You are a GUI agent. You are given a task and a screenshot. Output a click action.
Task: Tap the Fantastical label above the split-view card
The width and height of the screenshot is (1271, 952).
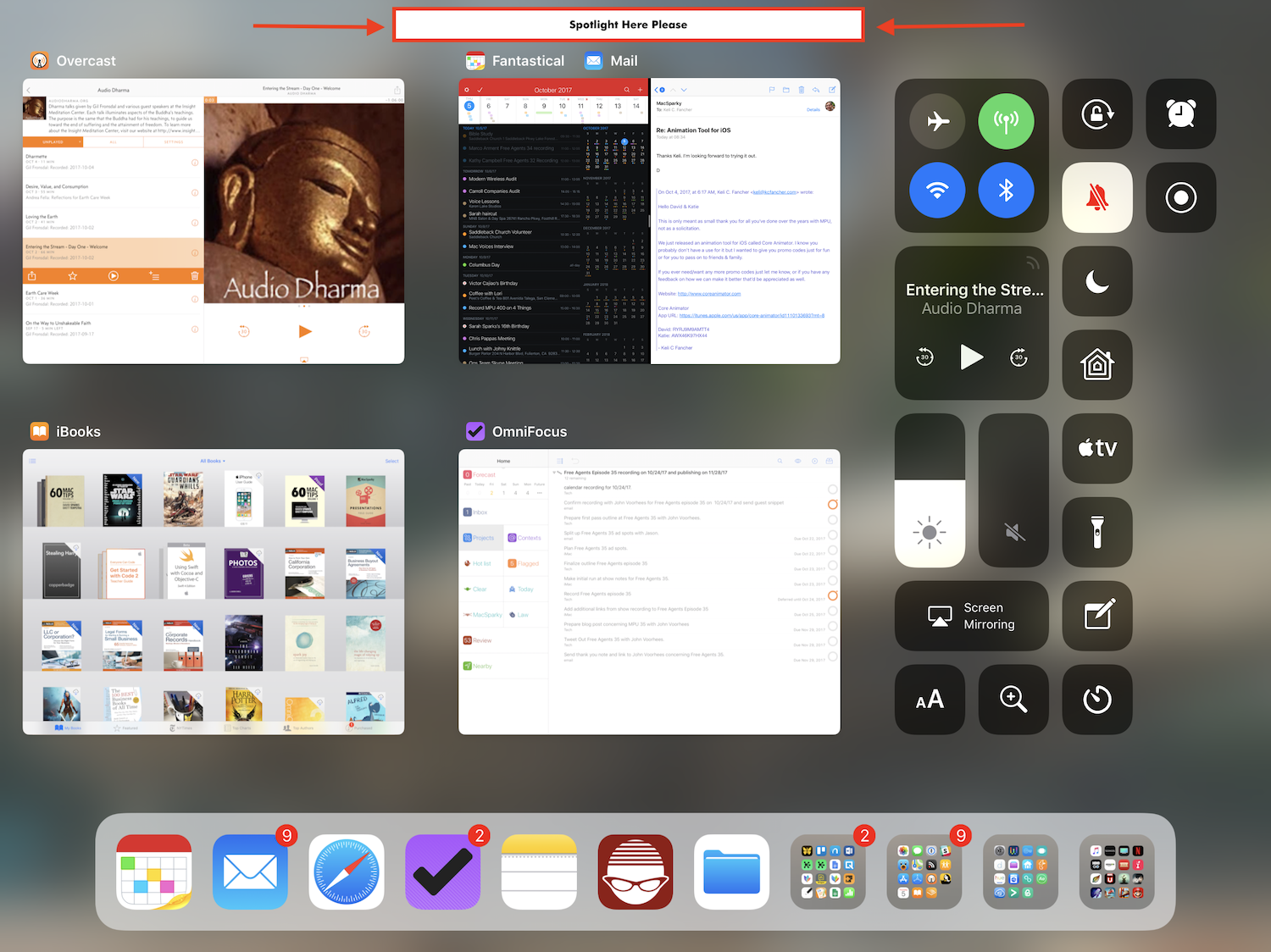[x=528, y=61]
